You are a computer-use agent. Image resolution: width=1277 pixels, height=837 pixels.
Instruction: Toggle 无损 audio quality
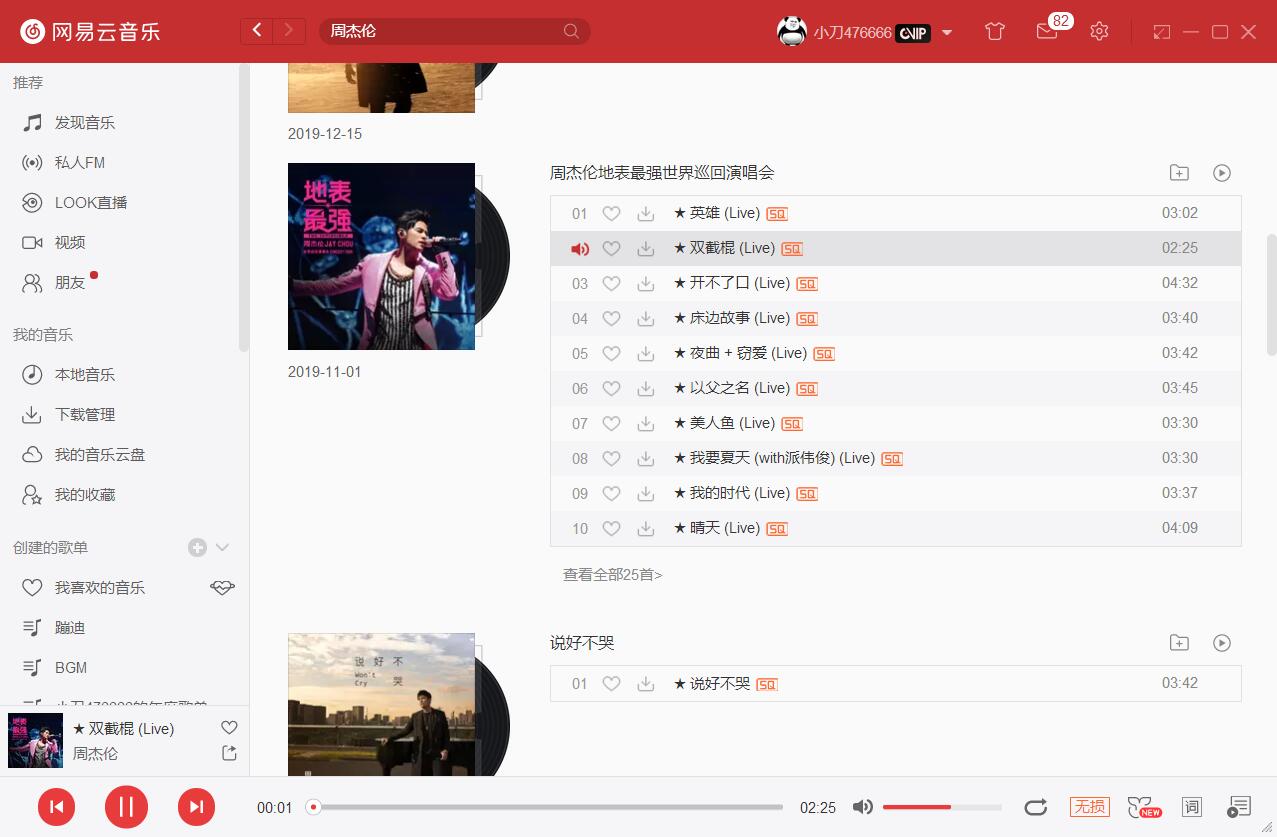[x=1089, y=806]
